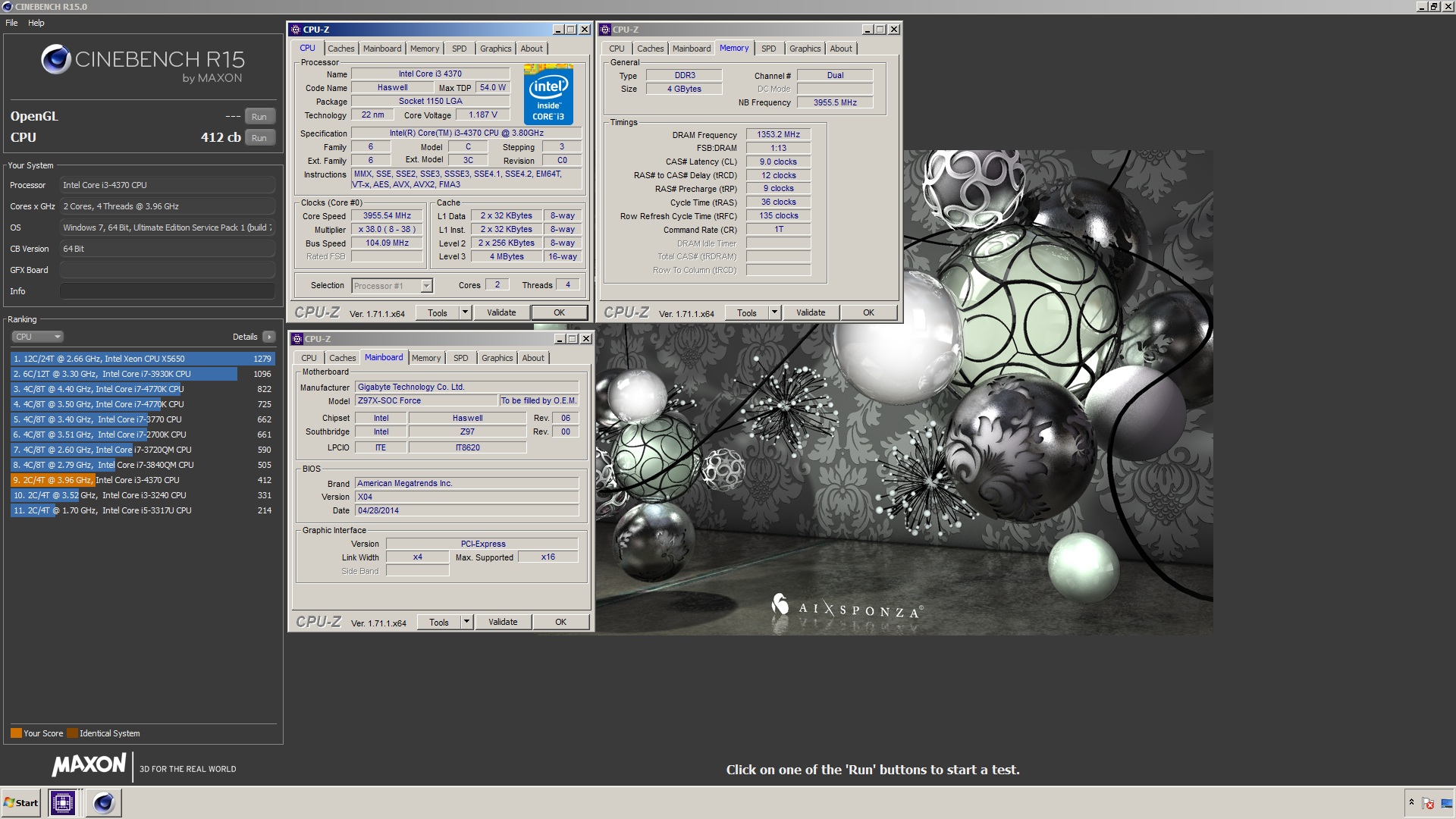
Task: Click the Info input field
Action: pos(168,291)
